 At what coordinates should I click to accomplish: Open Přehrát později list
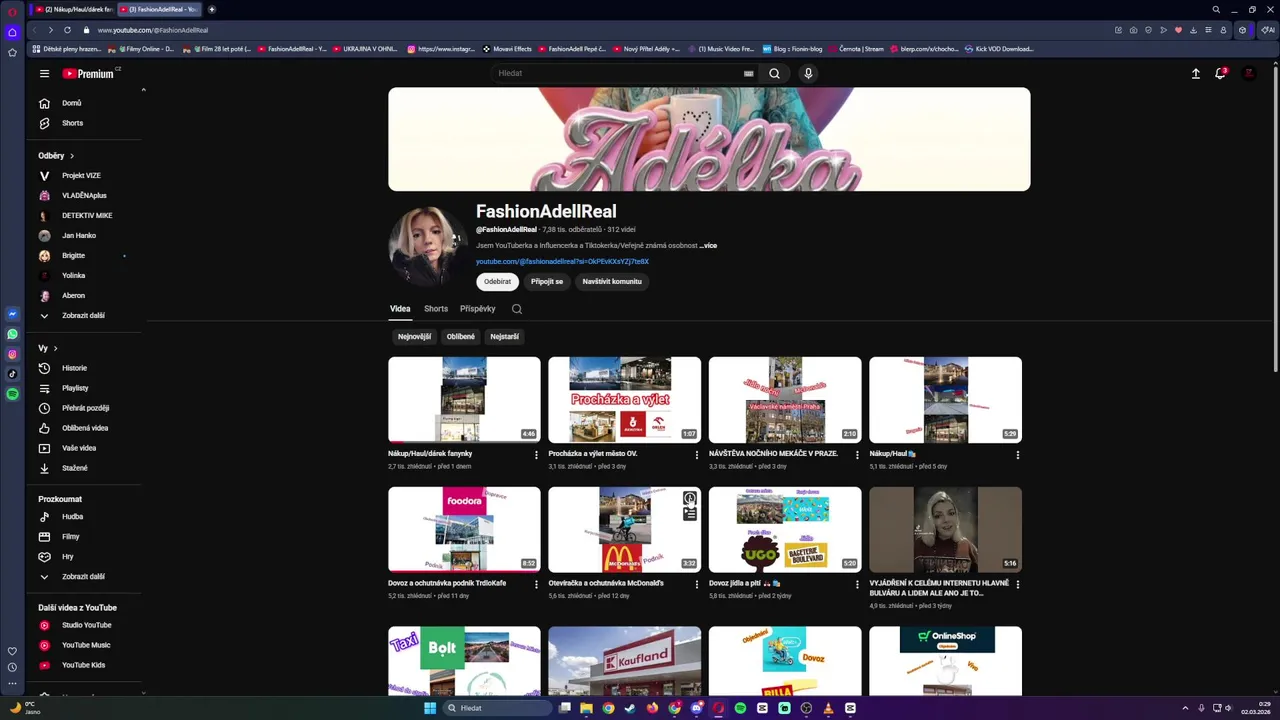(84, 408)
